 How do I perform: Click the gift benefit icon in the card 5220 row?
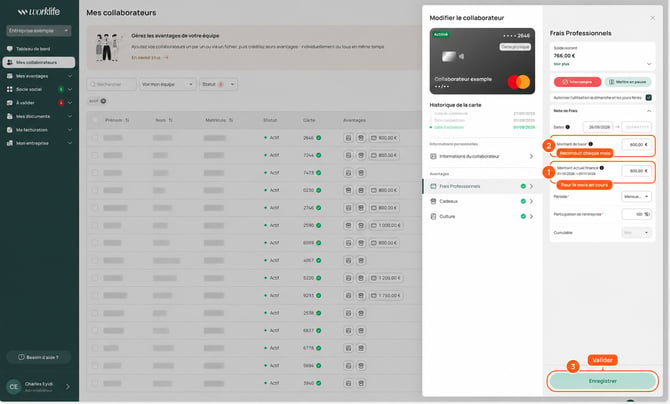[361, 278]
